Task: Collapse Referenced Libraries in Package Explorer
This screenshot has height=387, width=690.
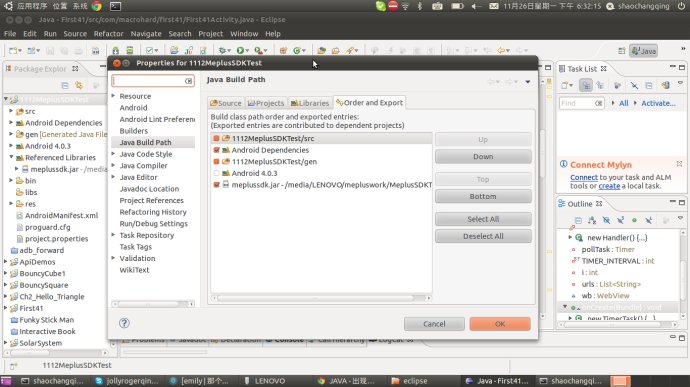Action: [x=11, y=157]
